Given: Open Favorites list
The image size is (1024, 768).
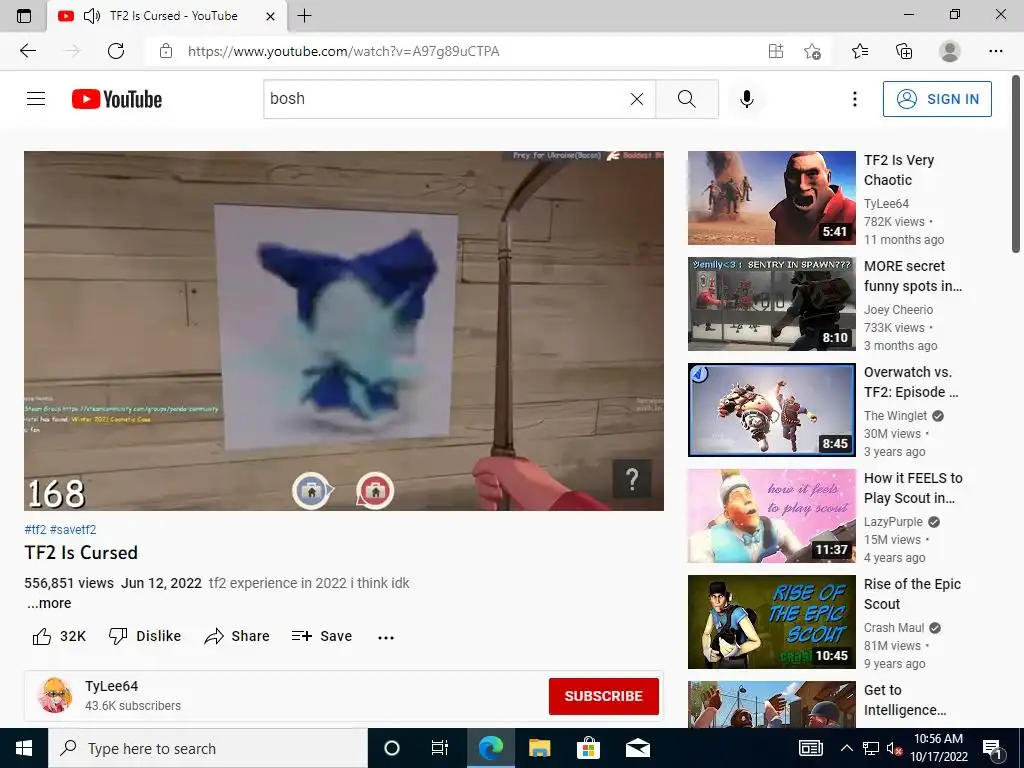Looking at the screenshot, I should pyautogui.click(x=860, y=51).
